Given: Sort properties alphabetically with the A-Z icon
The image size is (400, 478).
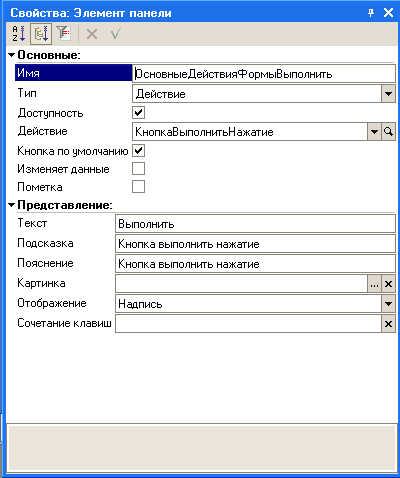Looking at the screenshot, I should click(19, 34).
